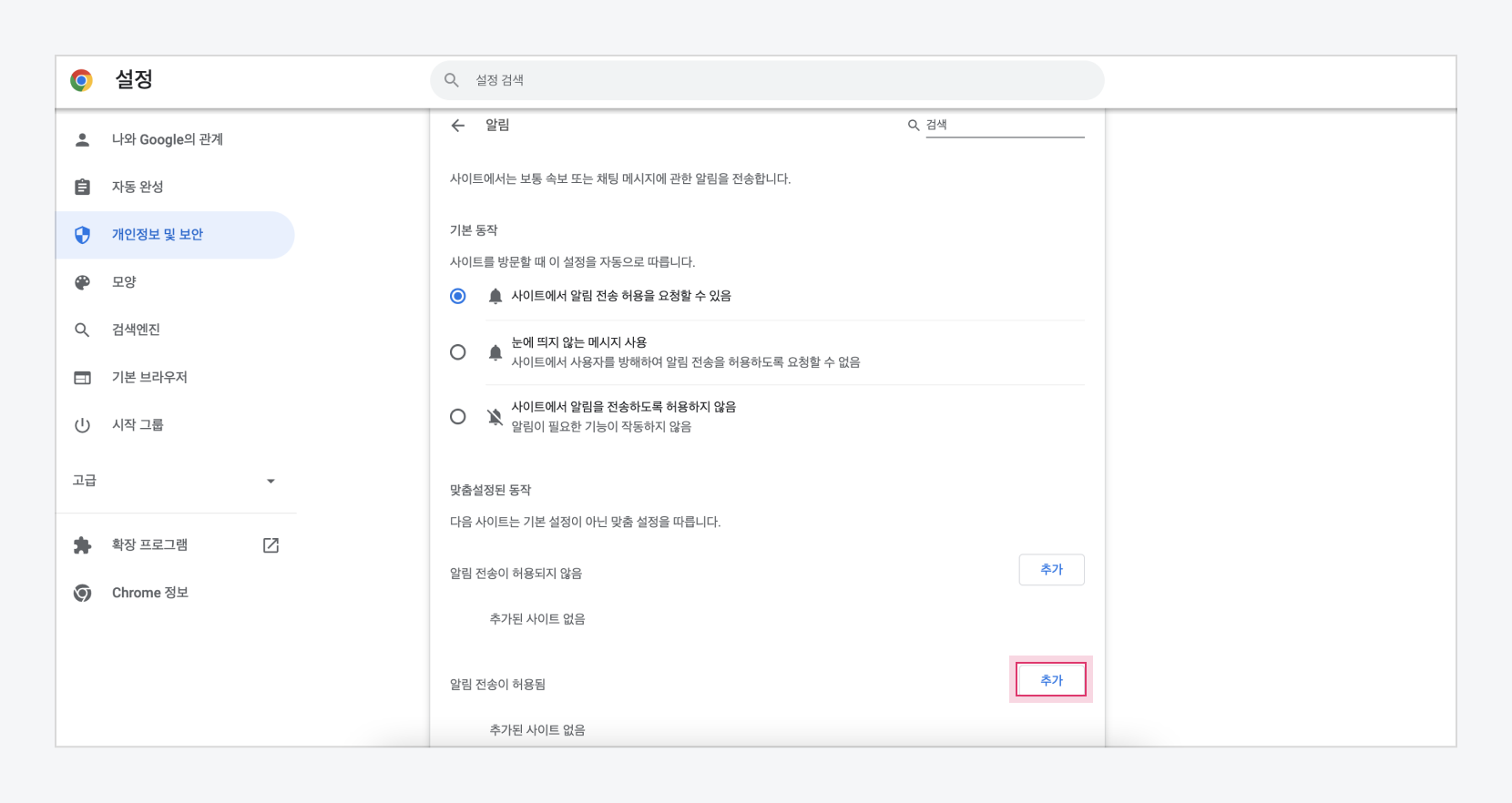Screen dimensions: 1512x803
Task: Select 눈에 띄지 않는 메시지 사용 radio option
Action: point(458,352)
